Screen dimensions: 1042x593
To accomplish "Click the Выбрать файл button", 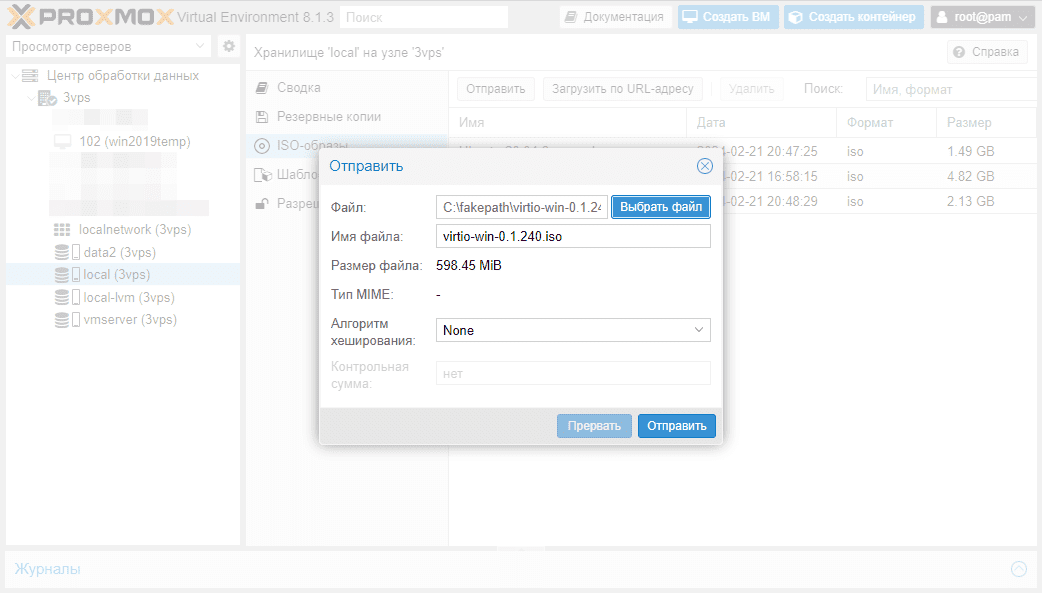I will pos(661,207).
